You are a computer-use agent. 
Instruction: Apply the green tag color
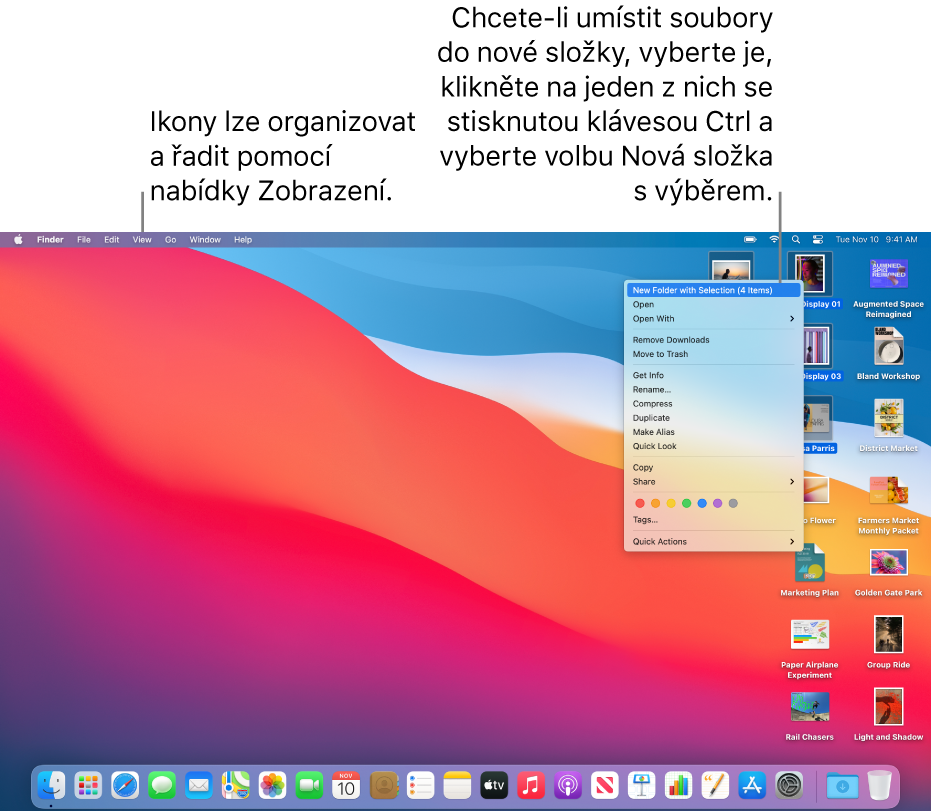[686, 503]
